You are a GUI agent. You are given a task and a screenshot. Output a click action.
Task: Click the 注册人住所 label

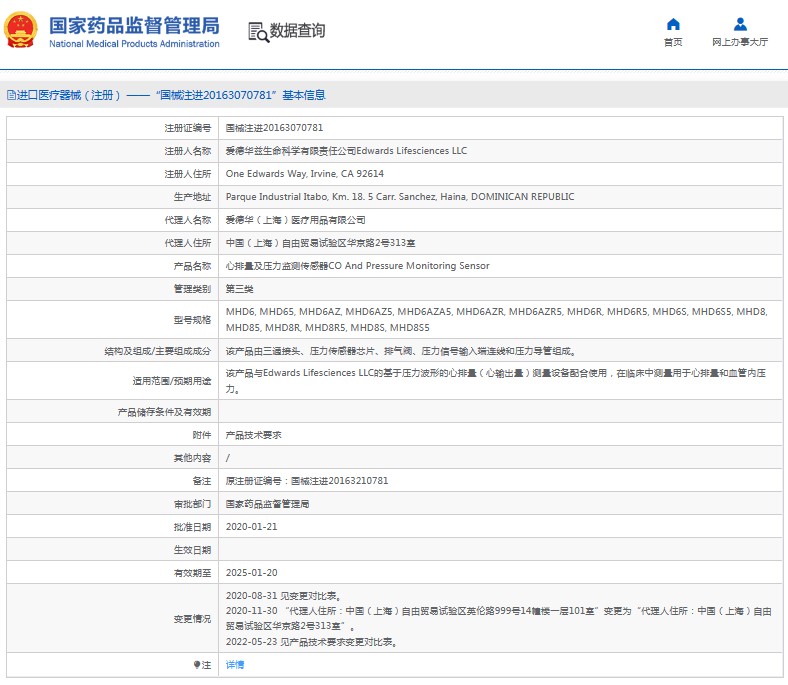tap(187, 174)
